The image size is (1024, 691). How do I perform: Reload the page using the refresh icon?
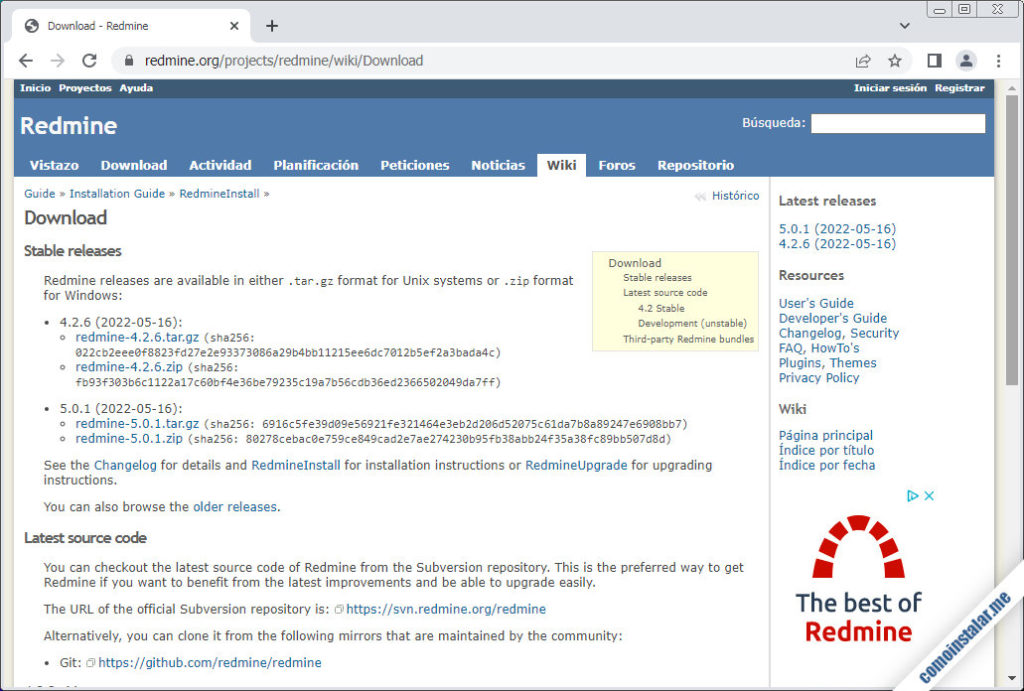pos(90,61)
